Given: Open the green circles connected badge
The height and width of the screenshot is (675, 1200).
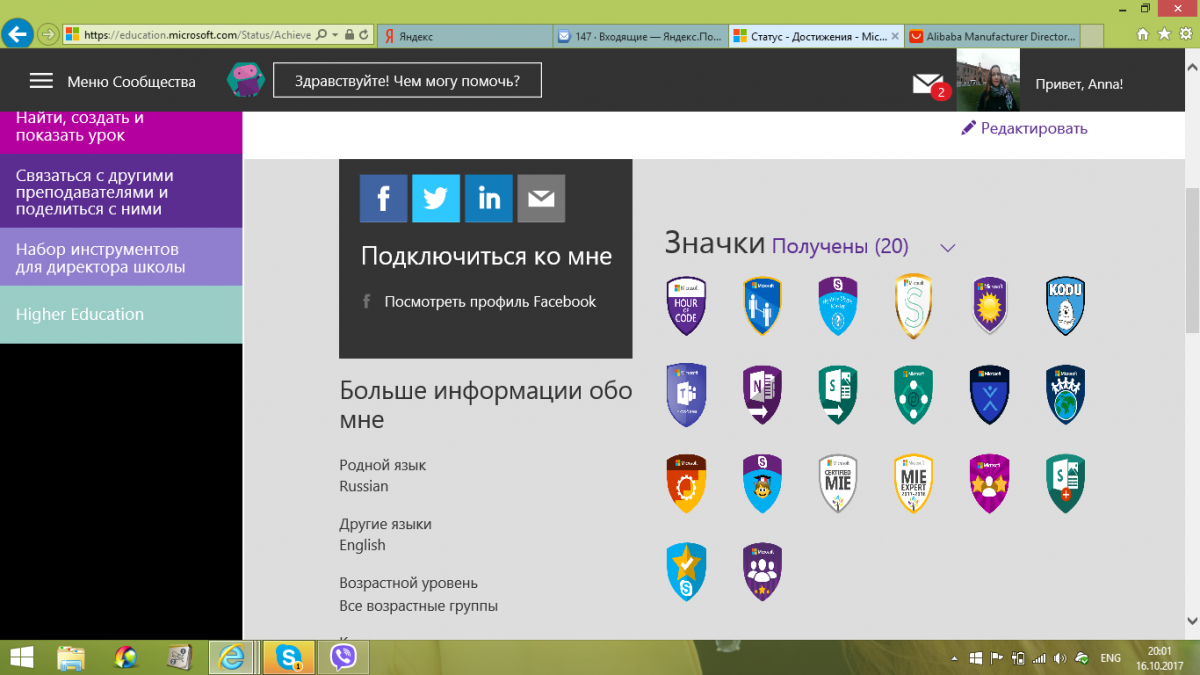Looking at the screenshot, I should 914,396.
